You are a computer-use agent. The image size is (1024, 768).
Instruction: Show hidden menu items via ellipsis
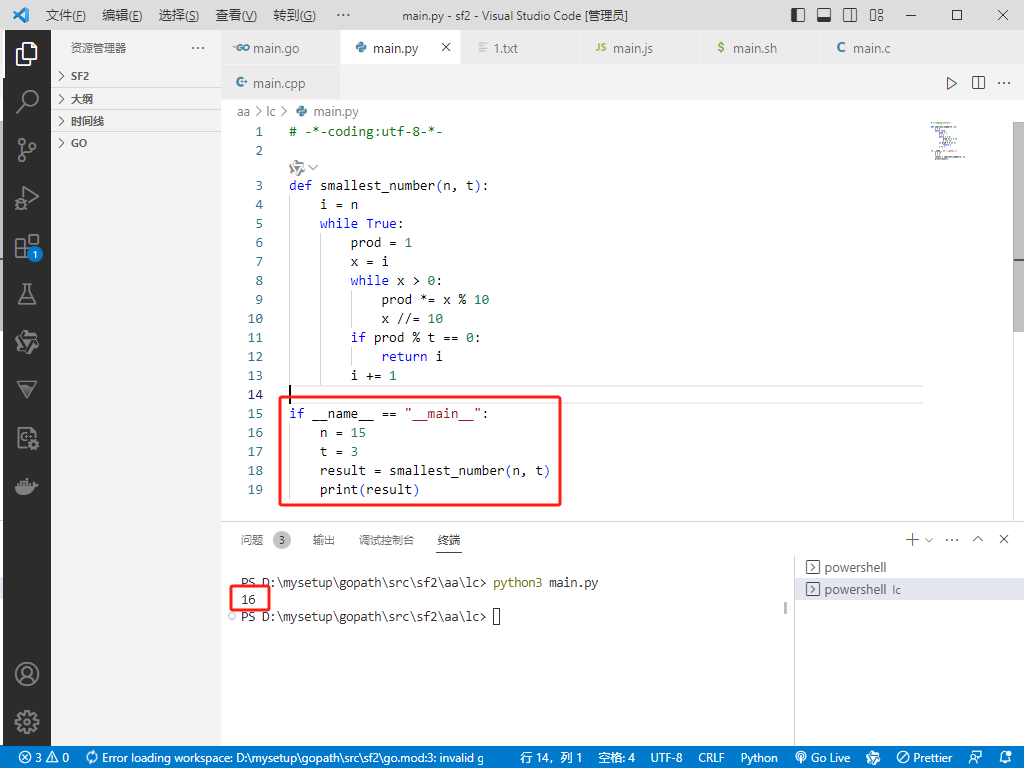[343, 15]
